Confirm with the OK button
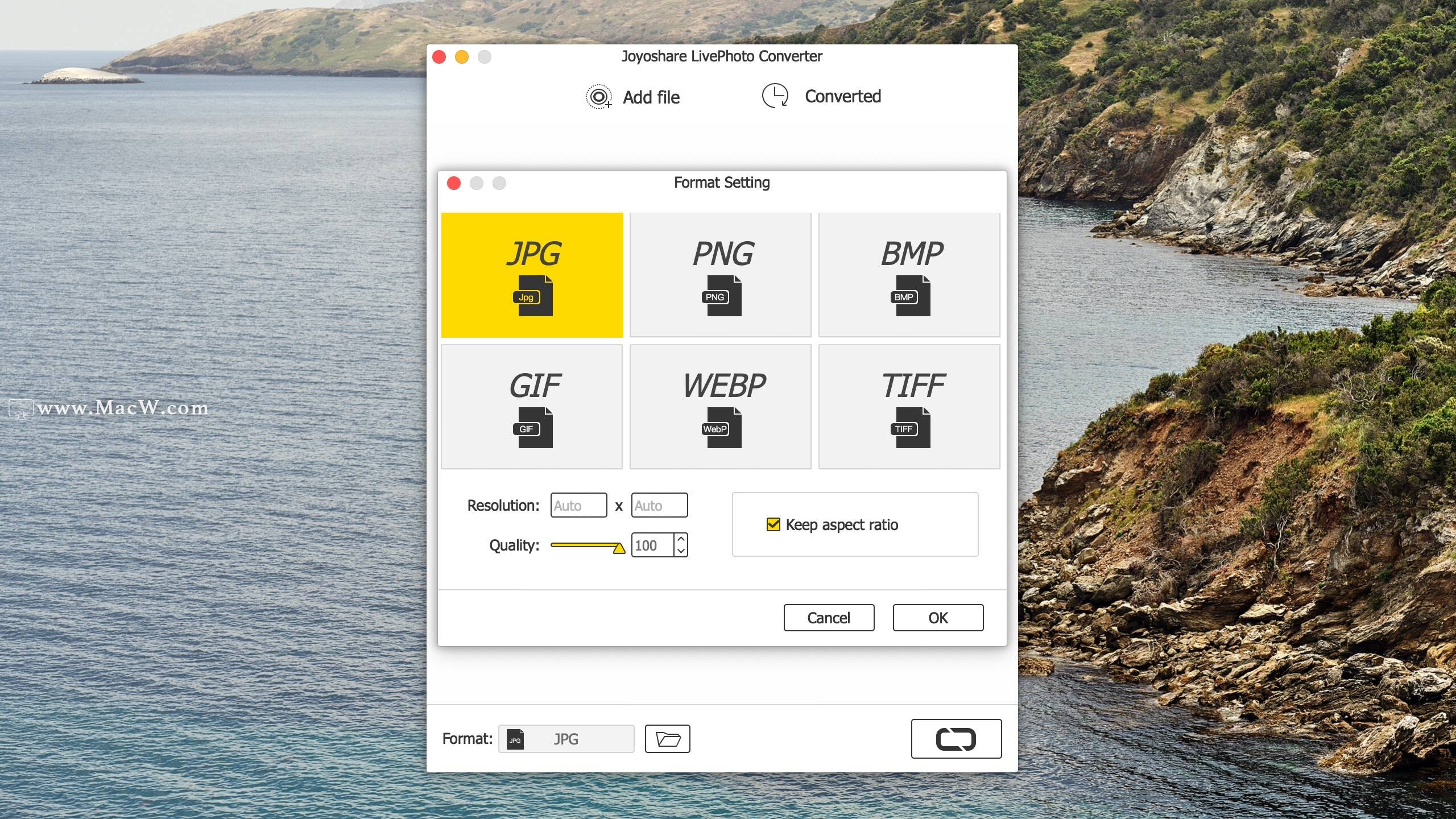 coord(938,618)
